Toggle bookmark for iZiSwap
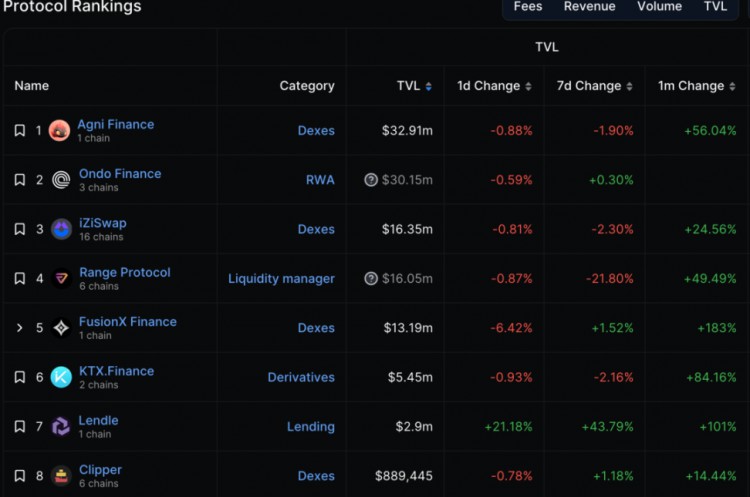The height and width of the screenshot is (497, 750). [x=19, y=229]
